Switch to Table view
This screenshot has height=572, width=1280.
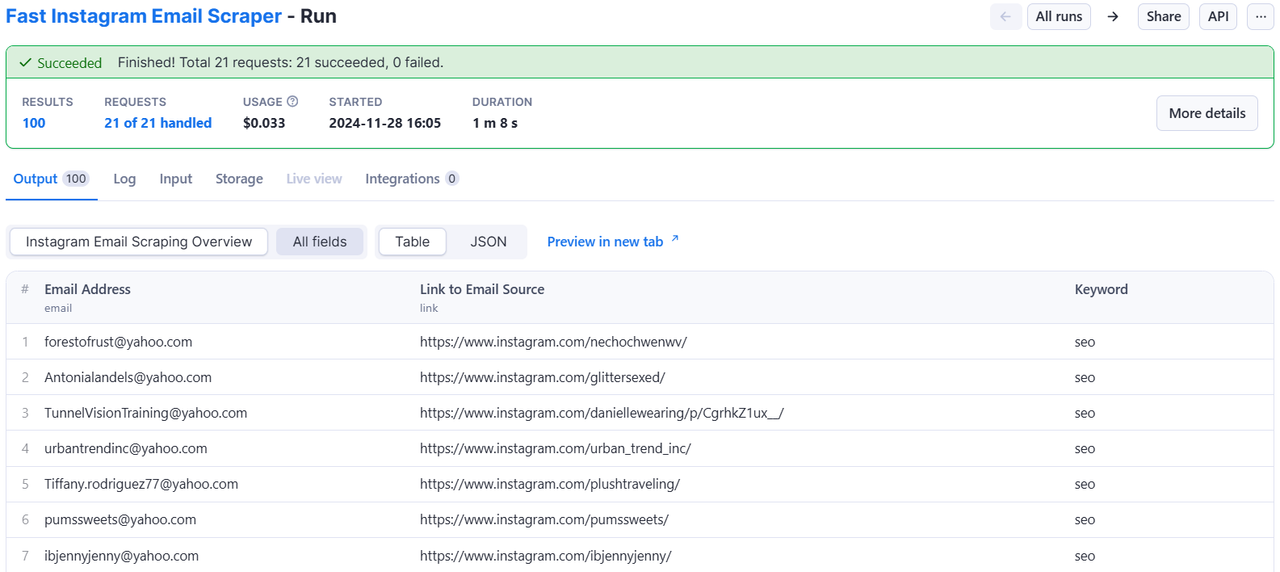pyautogui.click(x=412, y=242)
